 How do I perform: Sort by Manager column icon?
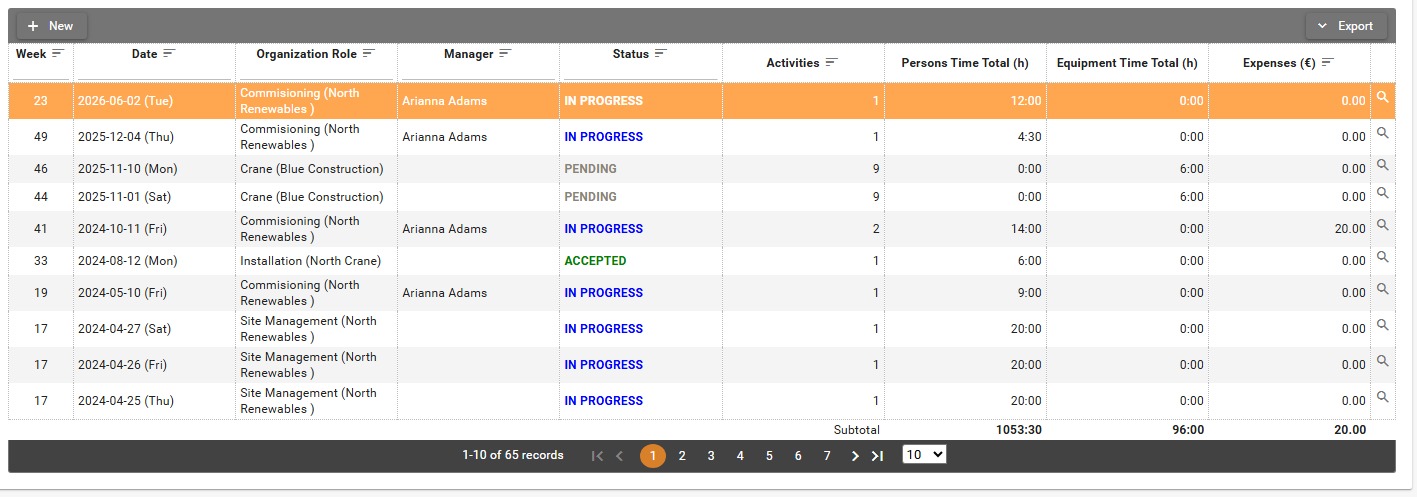[x=505, y=54]
